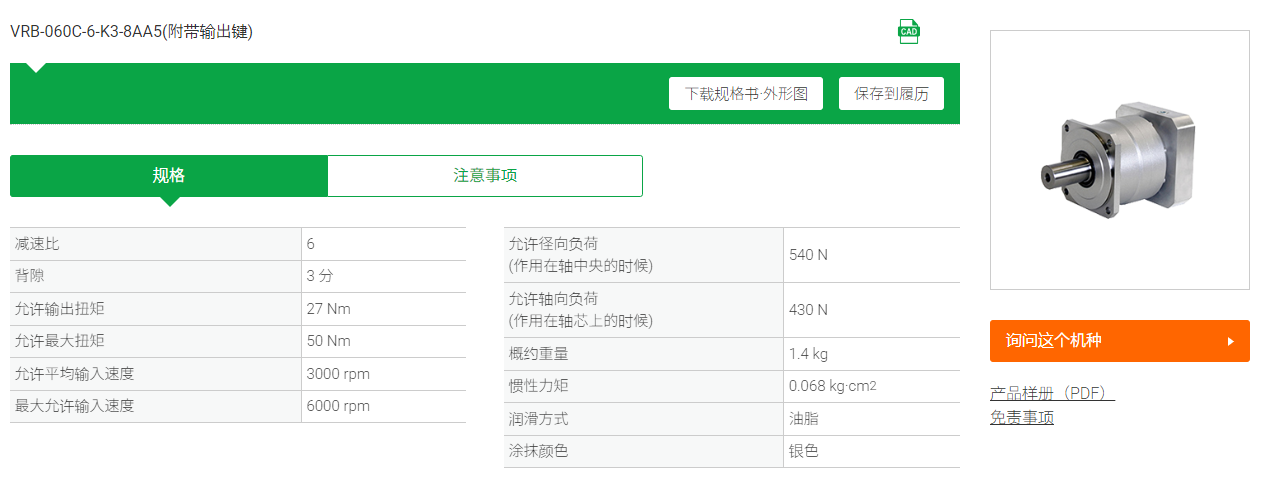Screen dimensions: 1280x479
Task: Click the green CAD file icon
Action: (x=908, y=31)
